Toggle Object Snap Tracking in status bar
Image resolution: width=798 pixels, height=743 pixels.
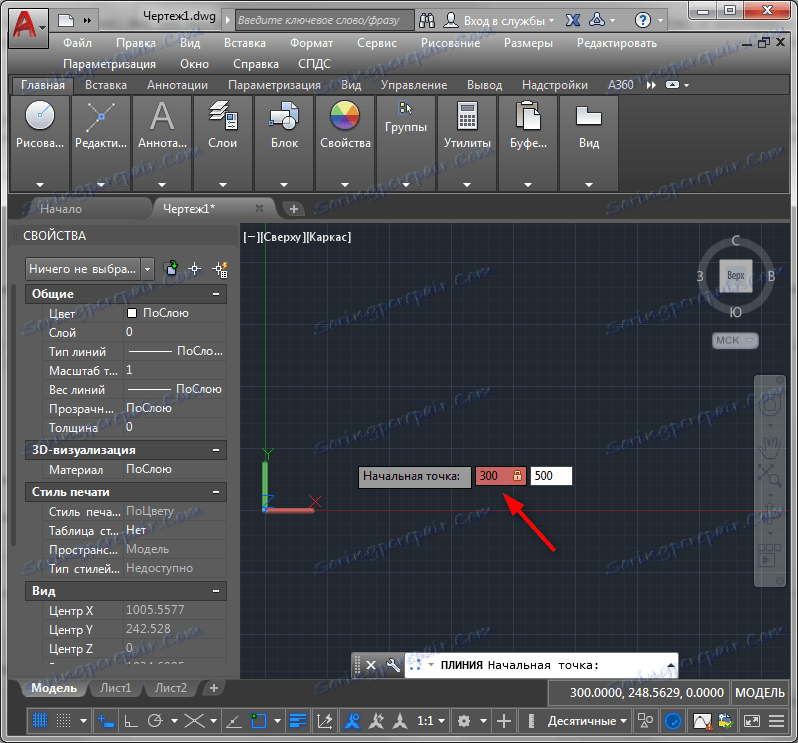(x=234, y=721)
